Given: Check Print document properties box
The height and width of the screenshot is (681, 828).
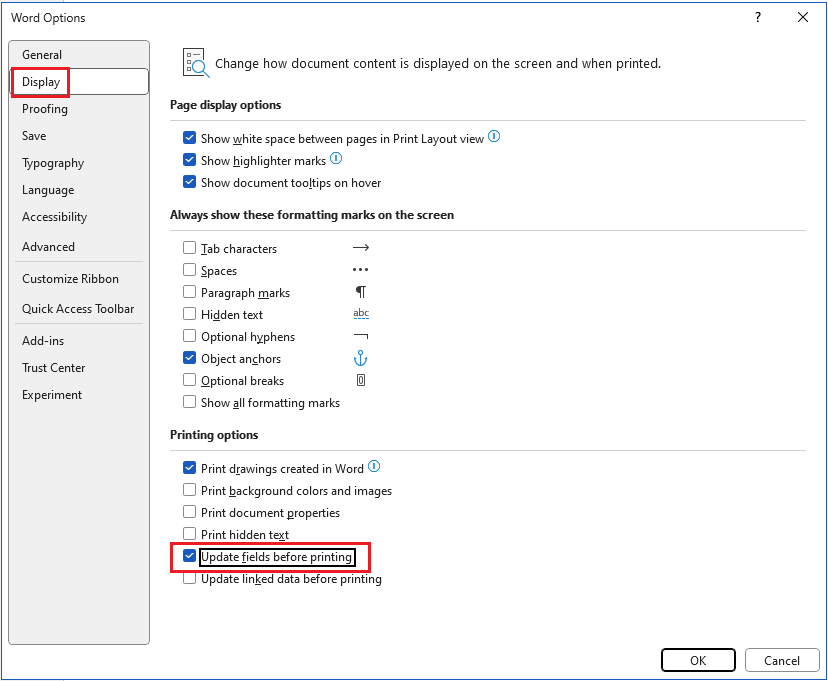Looking at the screenshot, I should pyautogui.click(x=190, y=512).
